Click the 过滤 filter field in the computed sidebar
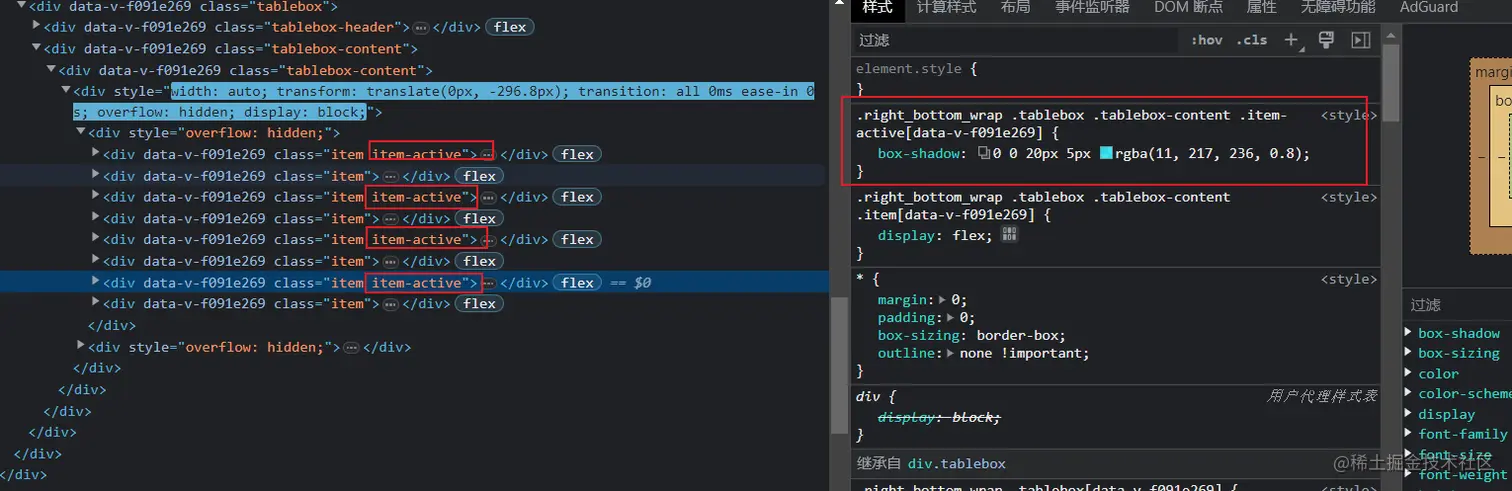The height and width of the screenshot is (491, 1512). (1459, 305)
